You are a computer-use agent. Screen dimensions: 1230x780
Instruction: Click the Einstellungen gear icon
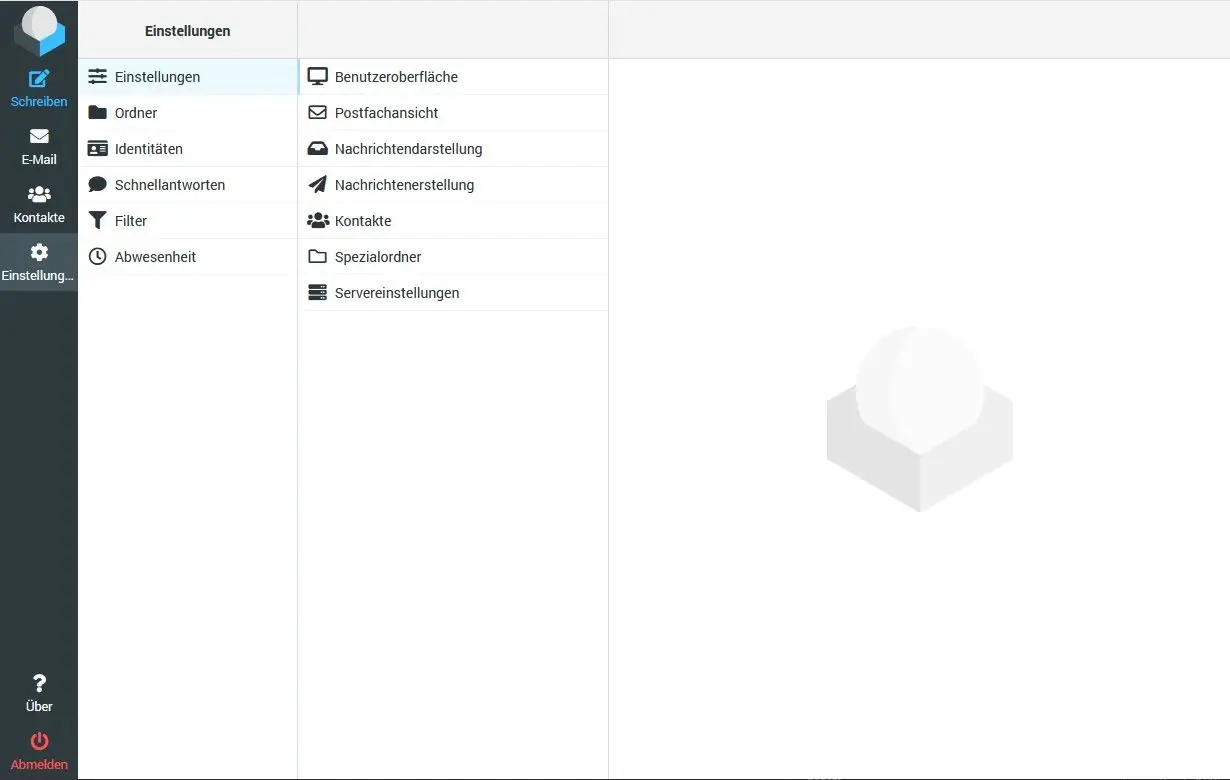point(39,253)
